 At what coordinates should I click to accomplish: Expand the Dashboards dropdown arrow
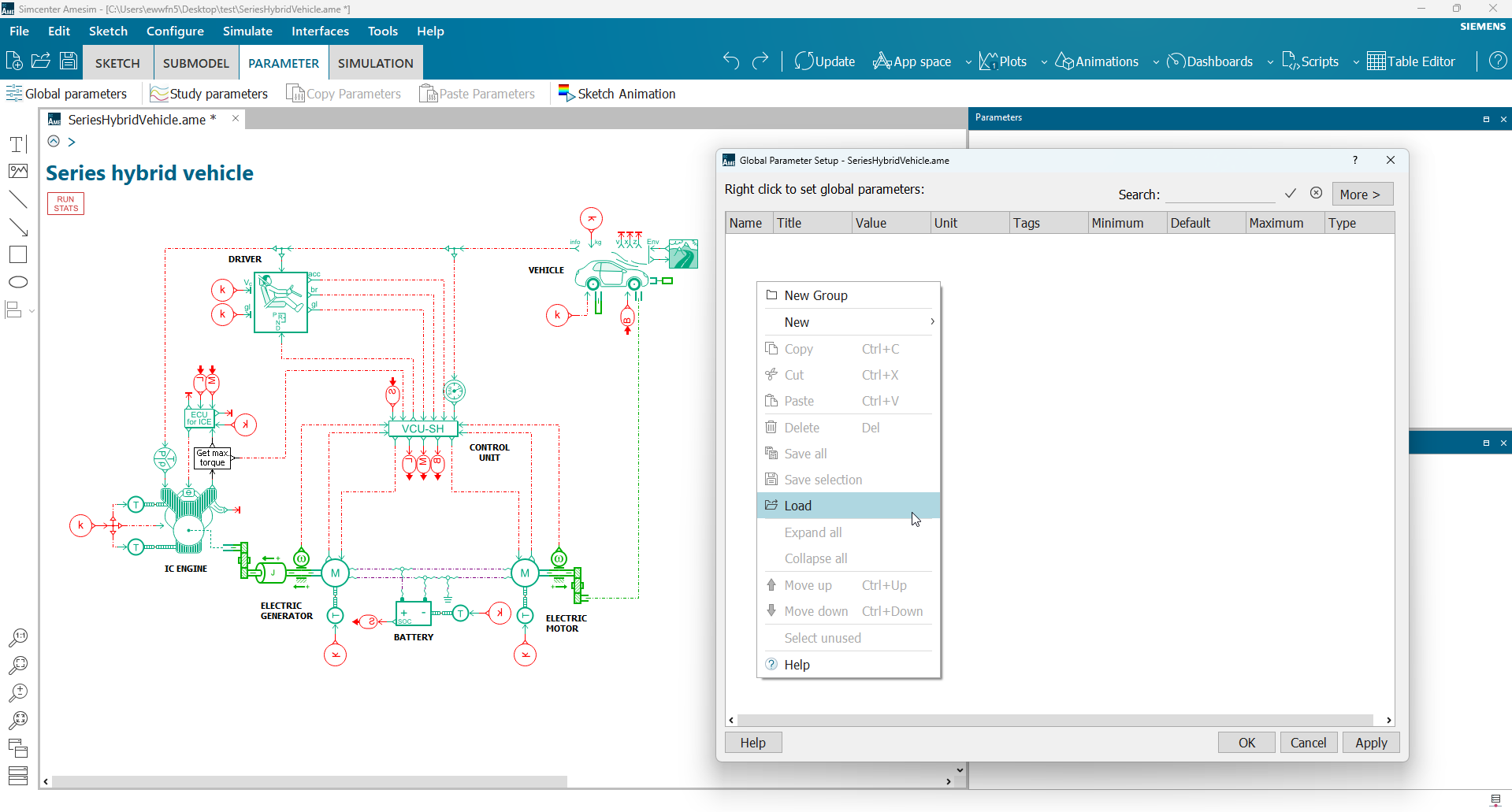(x=1270, y=62)
